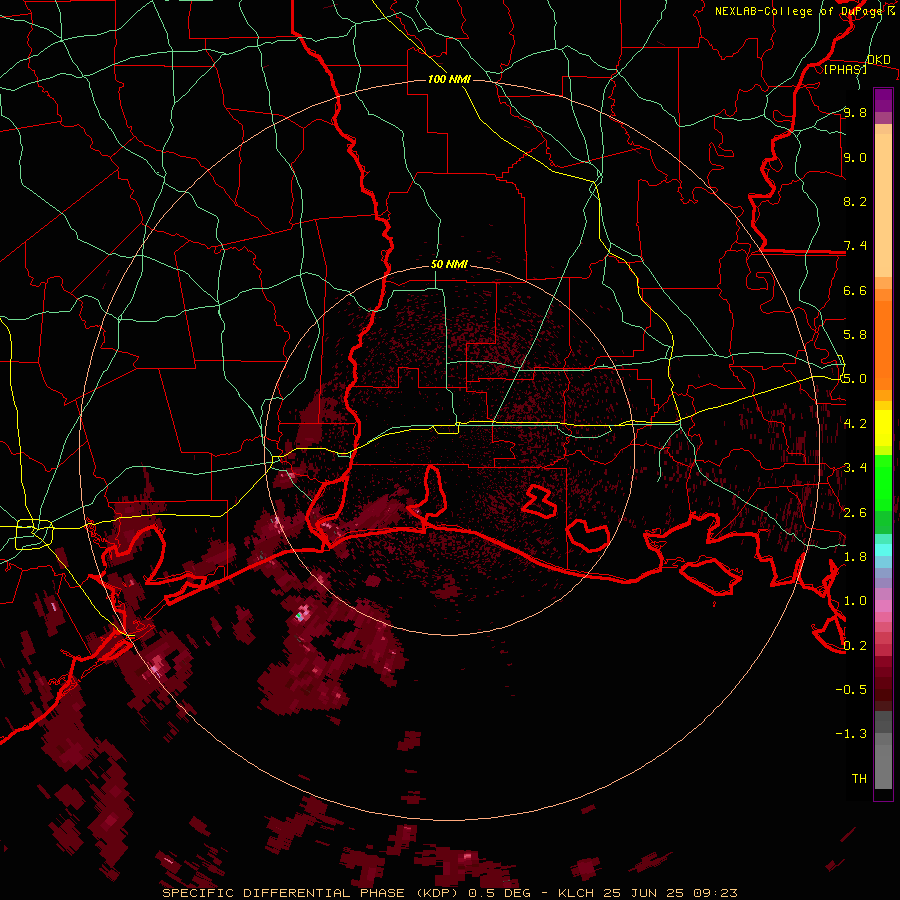Click the 5.0 legend value
Screen dimensions: 900x900
pos(855,379)
